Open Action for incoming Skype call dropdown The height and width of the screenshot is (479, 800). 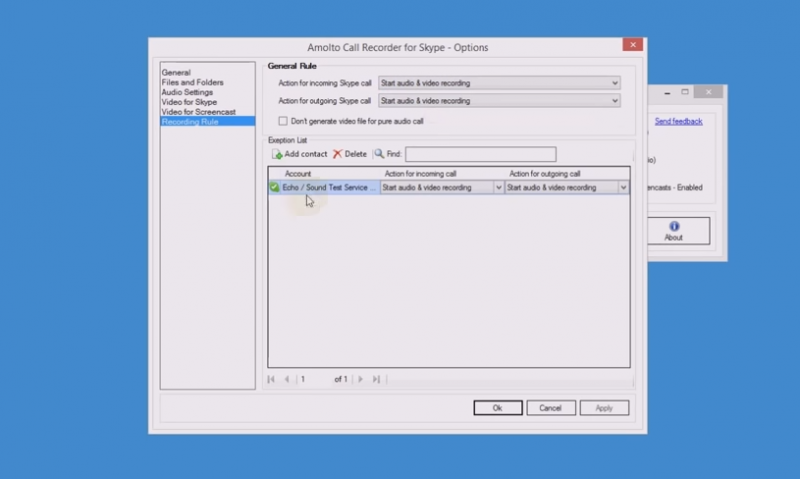pos(614,83)
